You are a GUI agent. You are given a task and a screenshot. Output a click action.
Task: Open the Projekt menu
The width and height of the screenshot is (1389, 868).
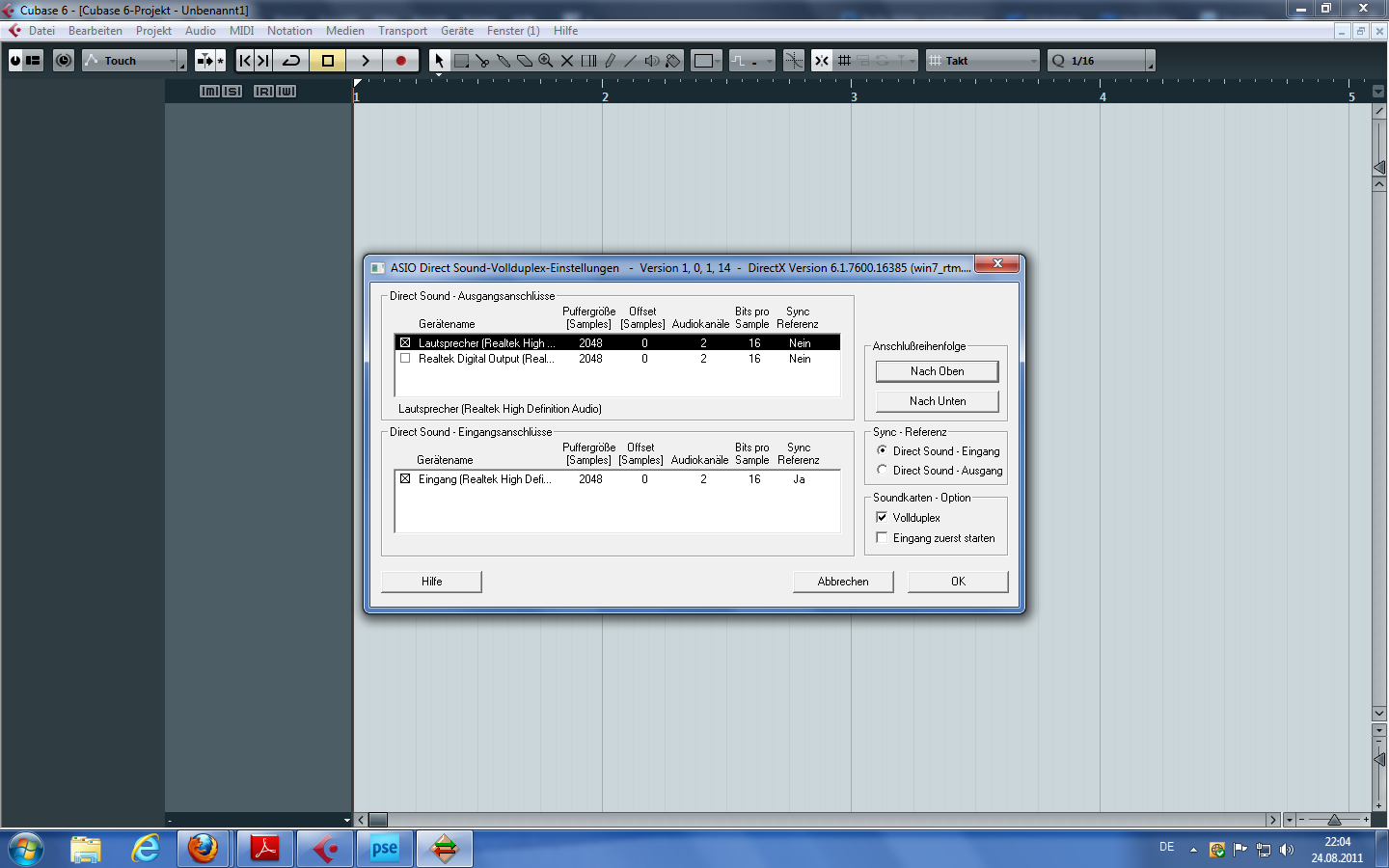153,31
